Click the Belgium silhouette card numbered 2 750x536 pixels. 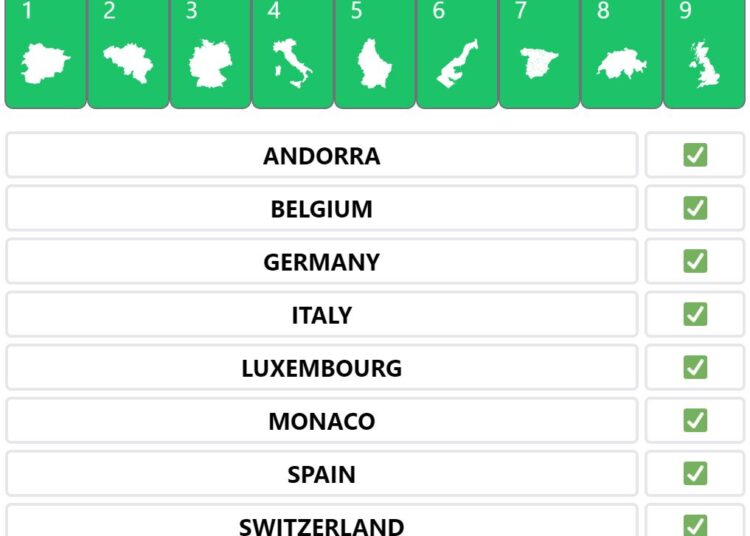128,54
